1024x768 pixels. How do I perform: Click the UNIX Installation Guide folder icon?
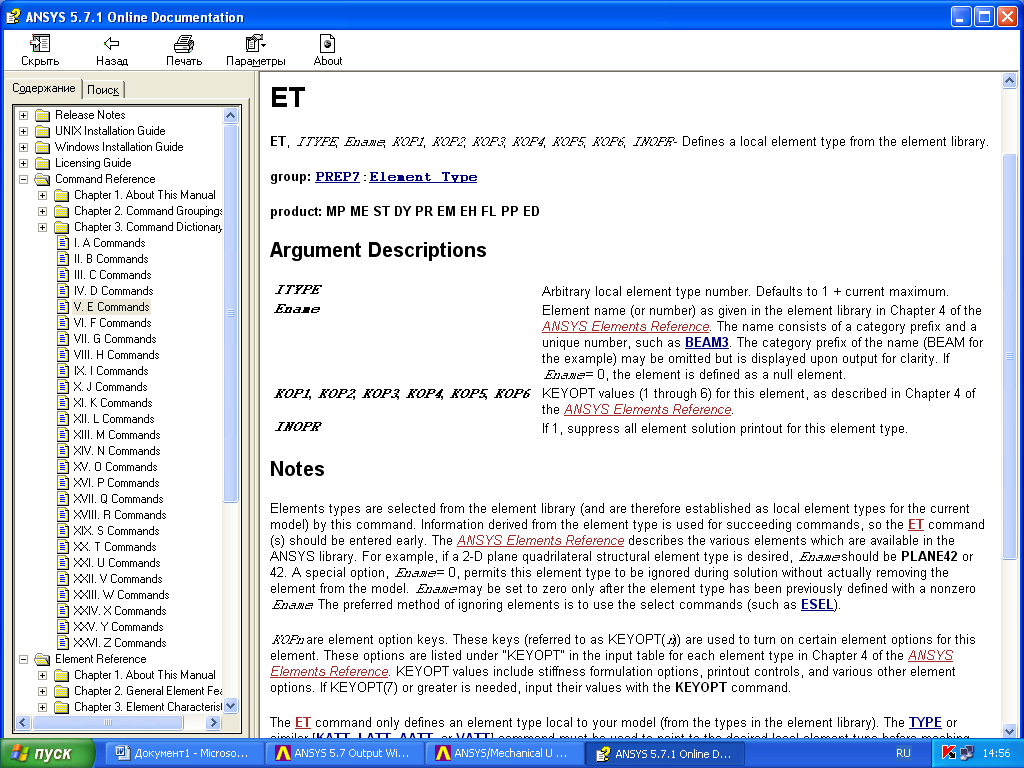pyautogui.click(x=42, y=131)
